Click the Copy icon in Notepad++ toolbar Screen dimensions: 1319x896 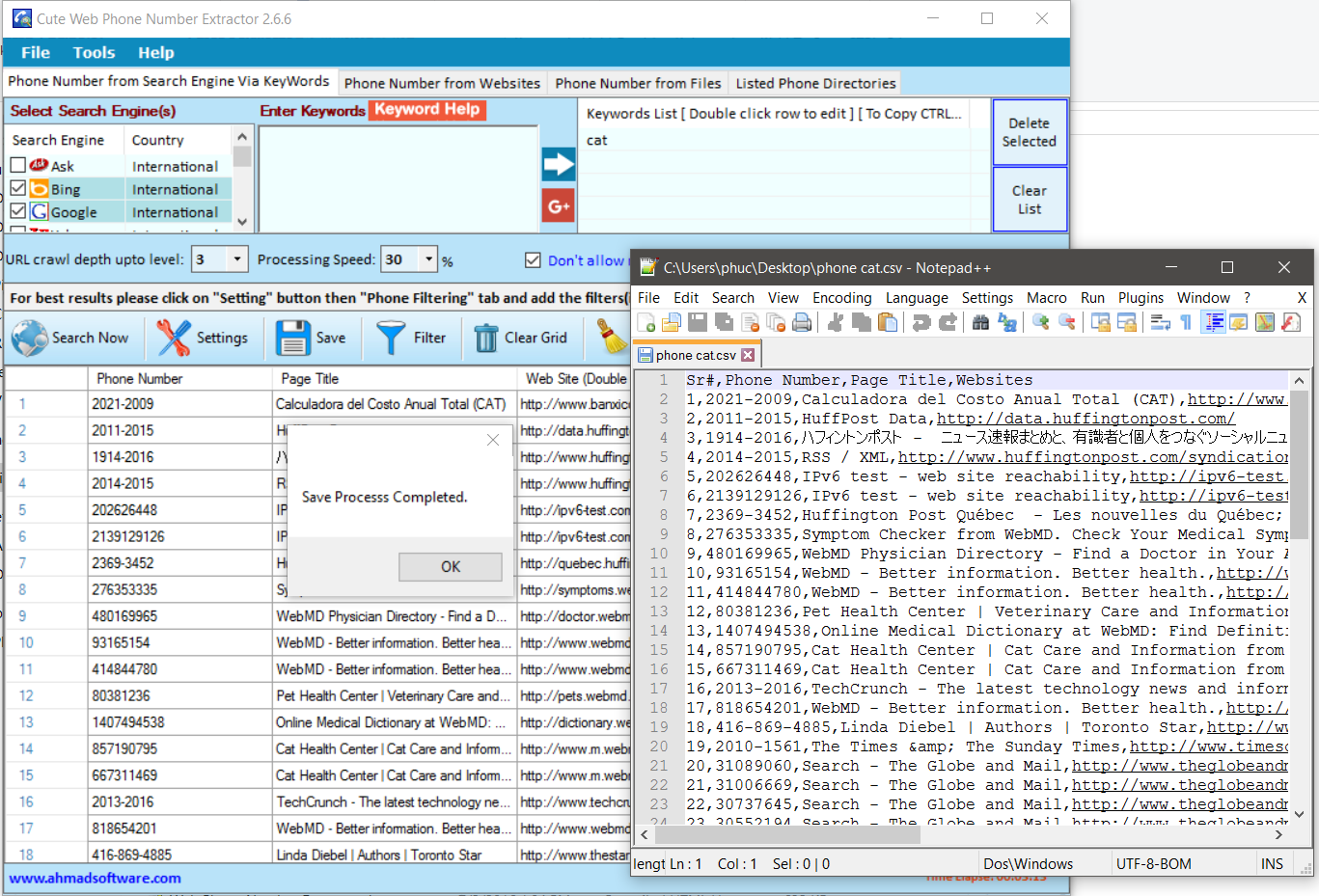pos(861,322)
